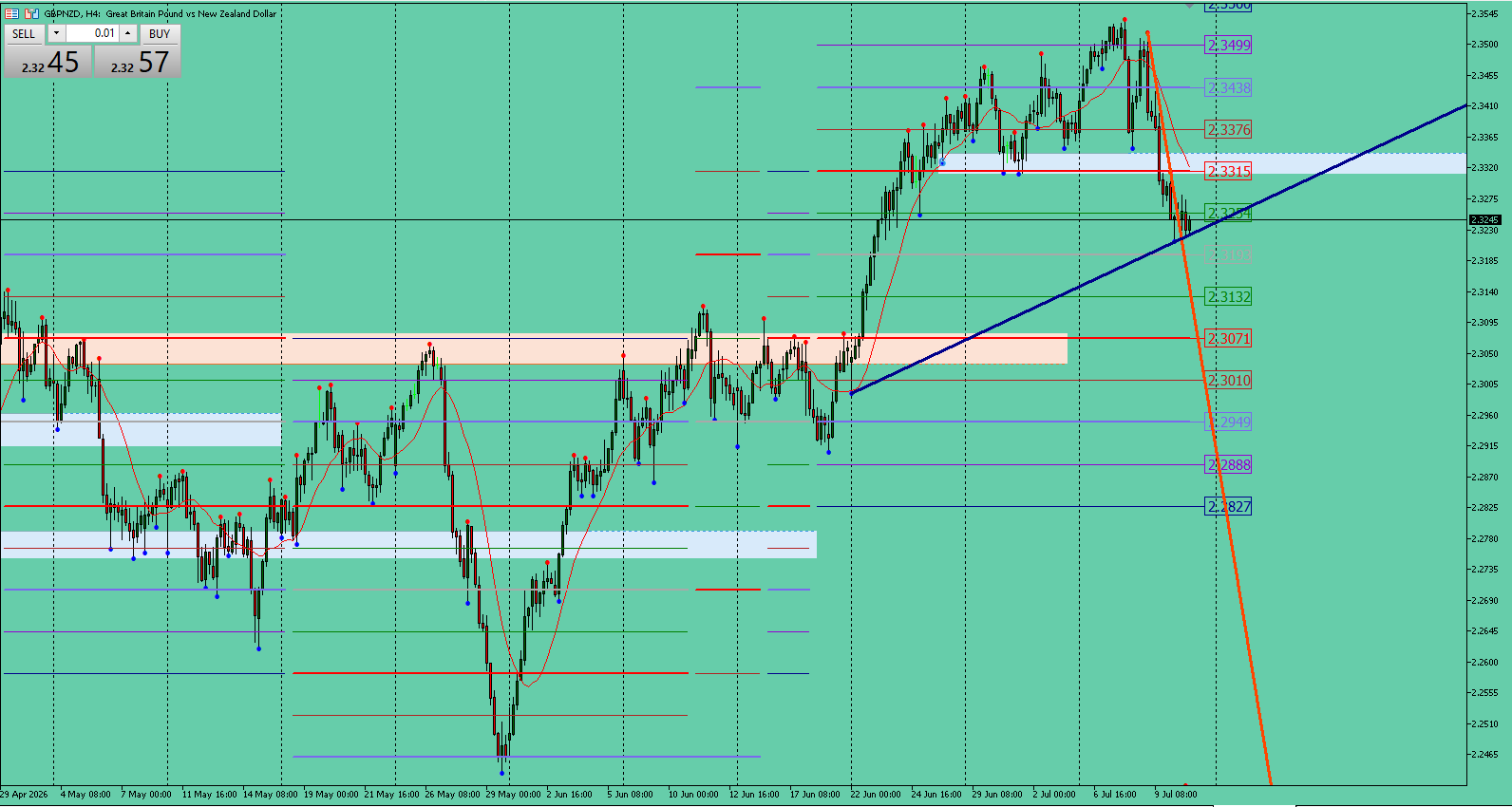The height and width of the screenshot is (807, 1512).
Task: Select the 2.3438 level label
Action: click(x=1228, y=87)
